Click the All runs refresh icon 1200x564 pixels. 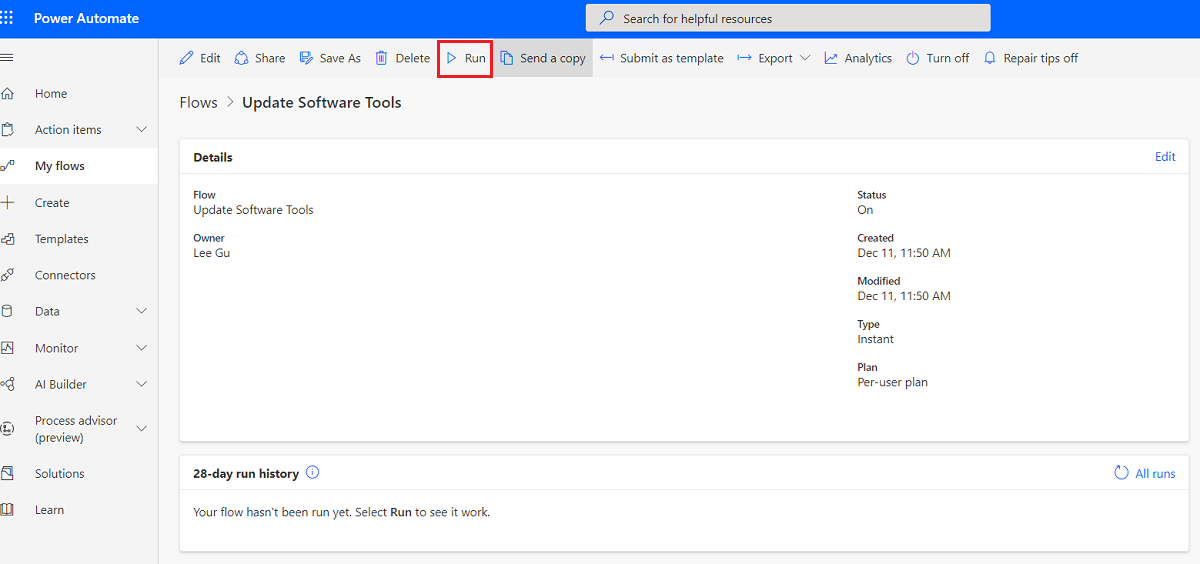click(1121, 473)
